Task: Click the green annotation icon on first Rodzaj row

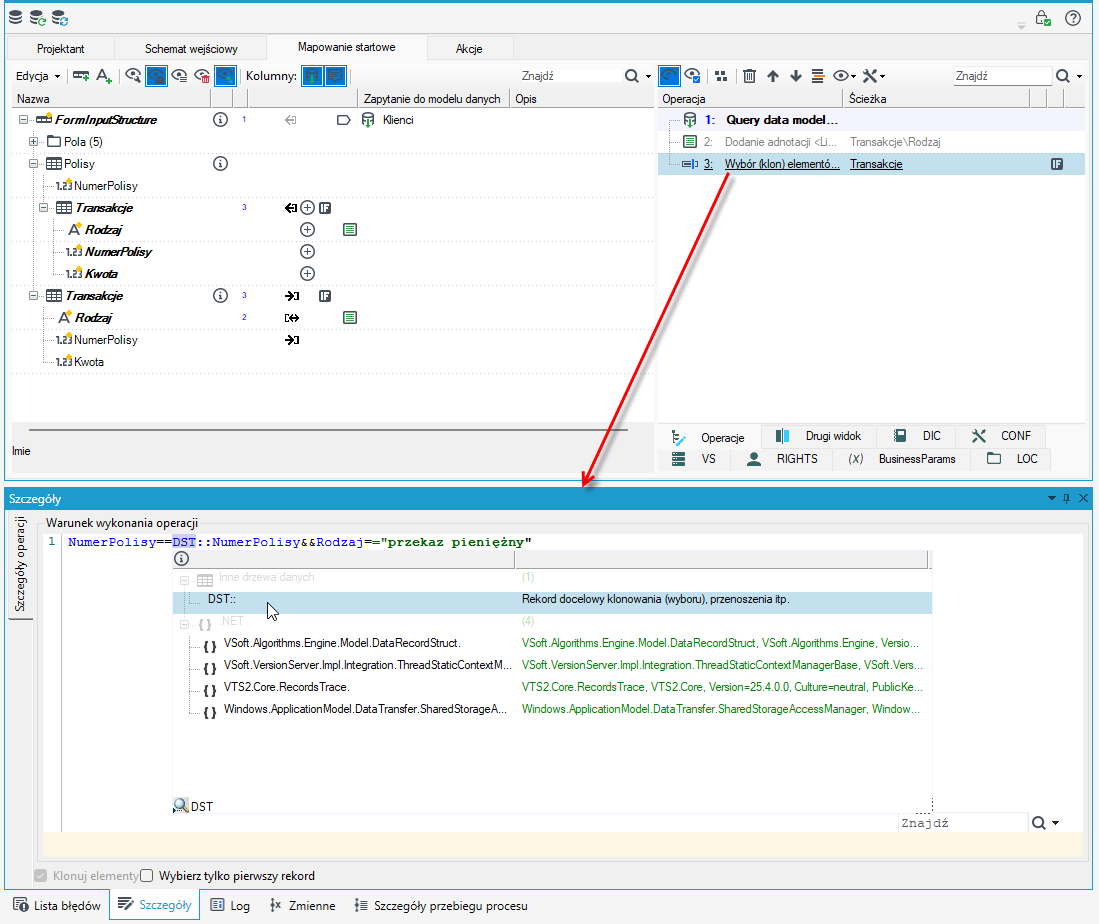Action: (350, 229)
